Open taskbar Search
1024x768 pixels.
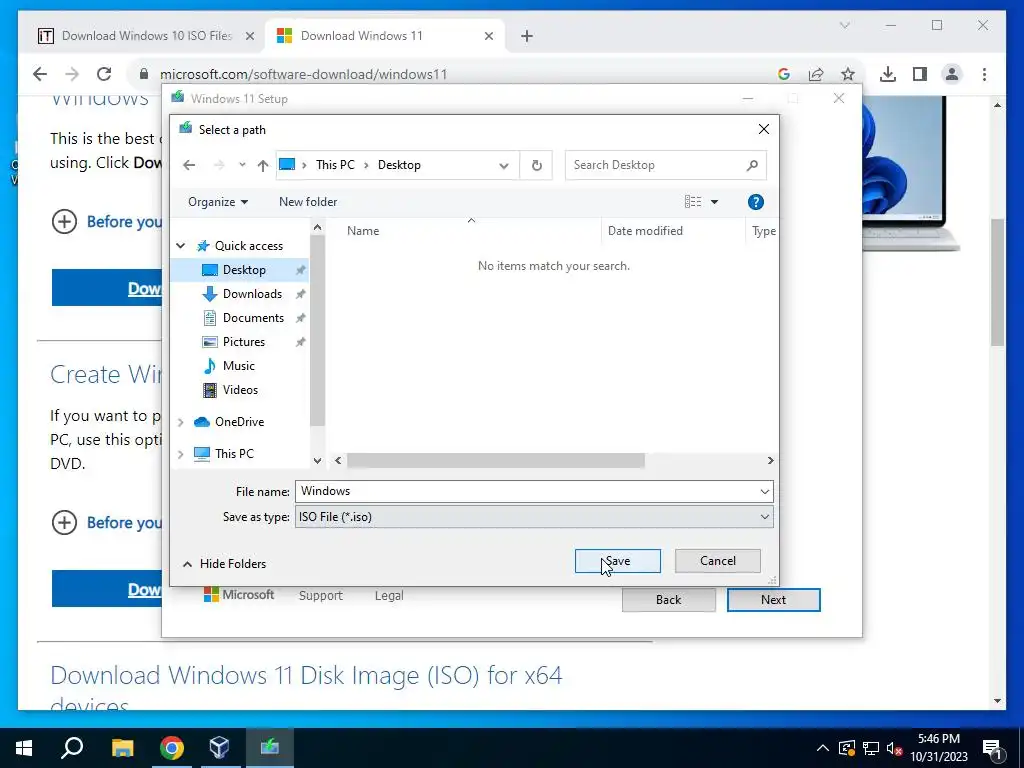coord(72,748)
